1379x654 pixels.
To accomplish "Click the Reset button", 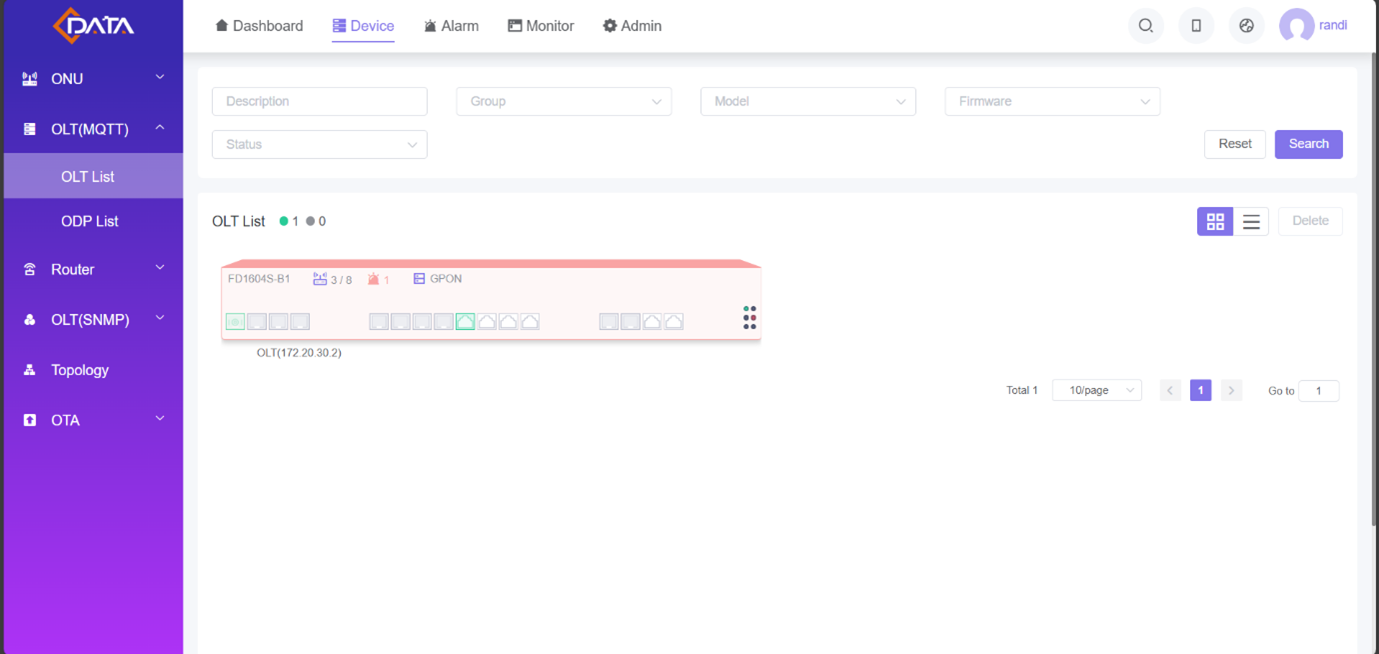I will [1235, 144].
